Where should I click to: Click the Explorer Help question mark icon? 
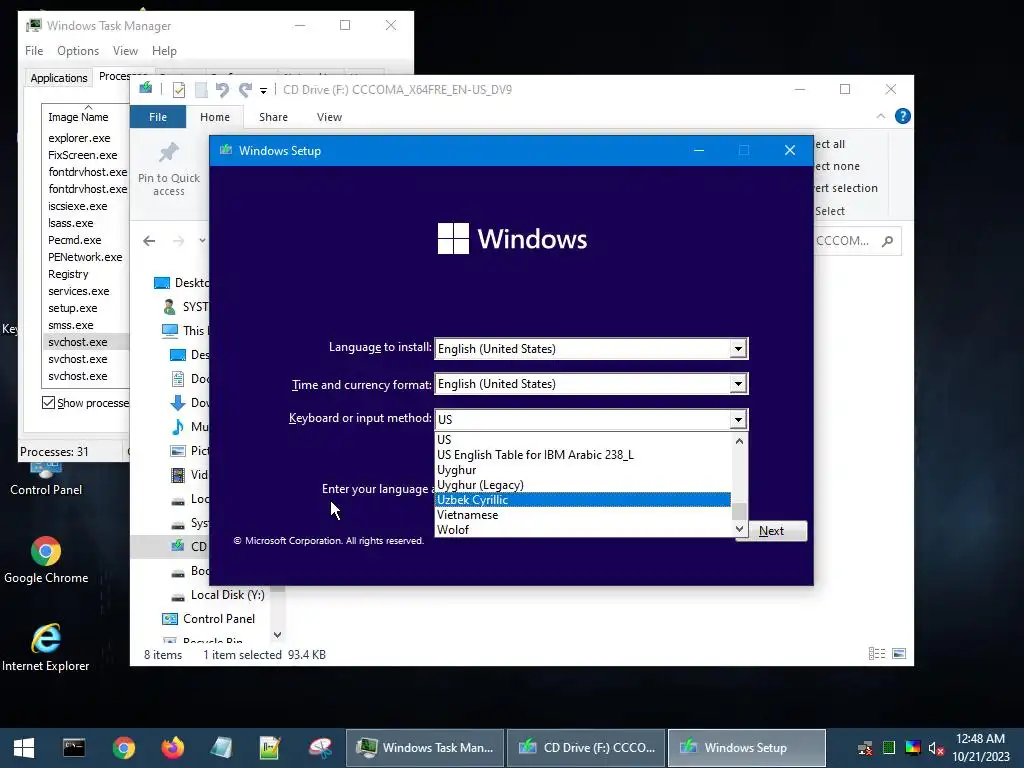pos(903,116)
